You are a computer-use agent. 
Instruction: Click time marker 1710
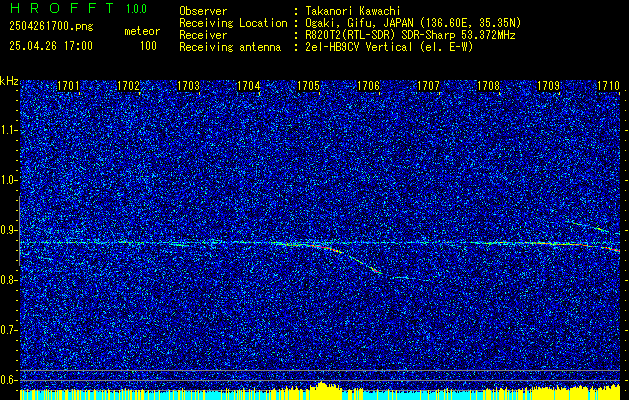coord(609,86)
